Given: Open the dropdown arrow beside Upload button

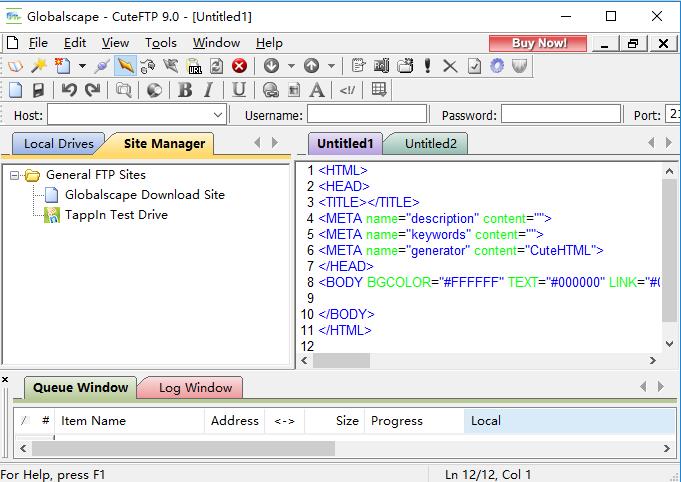Looking at the screenshot, I should coord(331,66).
